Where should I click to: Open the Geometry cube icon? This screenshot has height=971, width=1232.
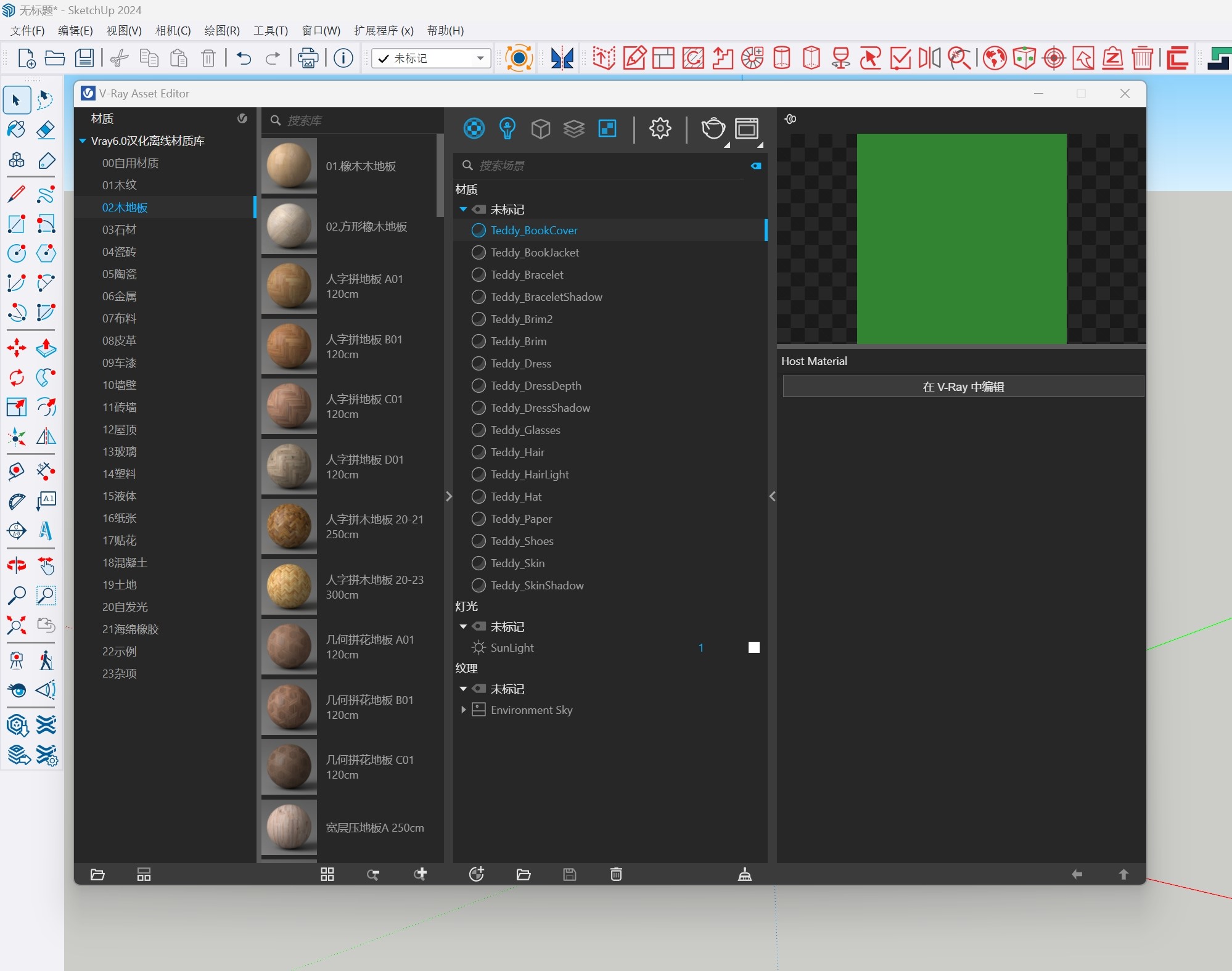click(540, 128)
